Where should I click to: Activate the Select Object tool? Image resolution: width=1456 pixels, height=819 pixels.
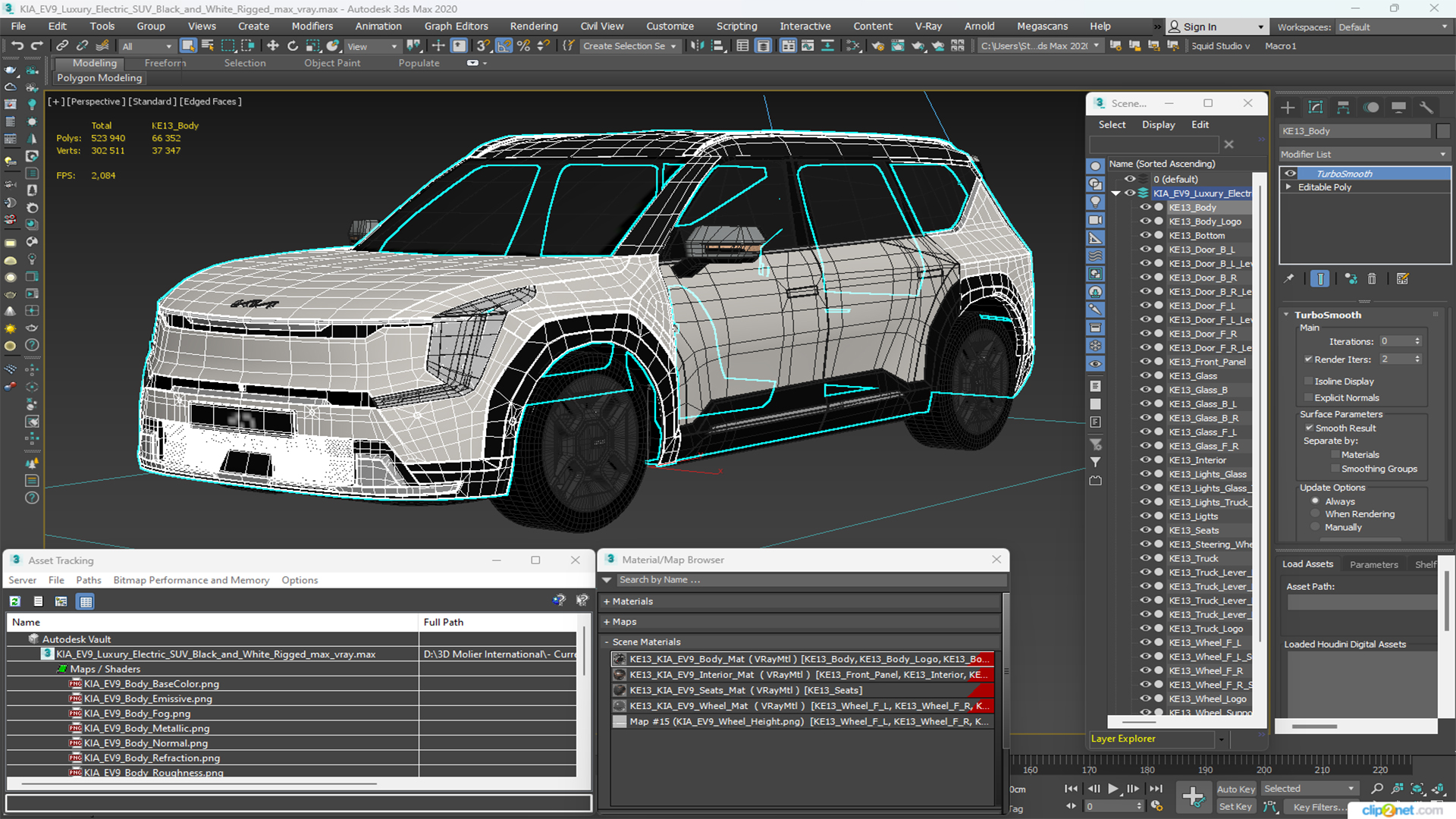[188, 46]
